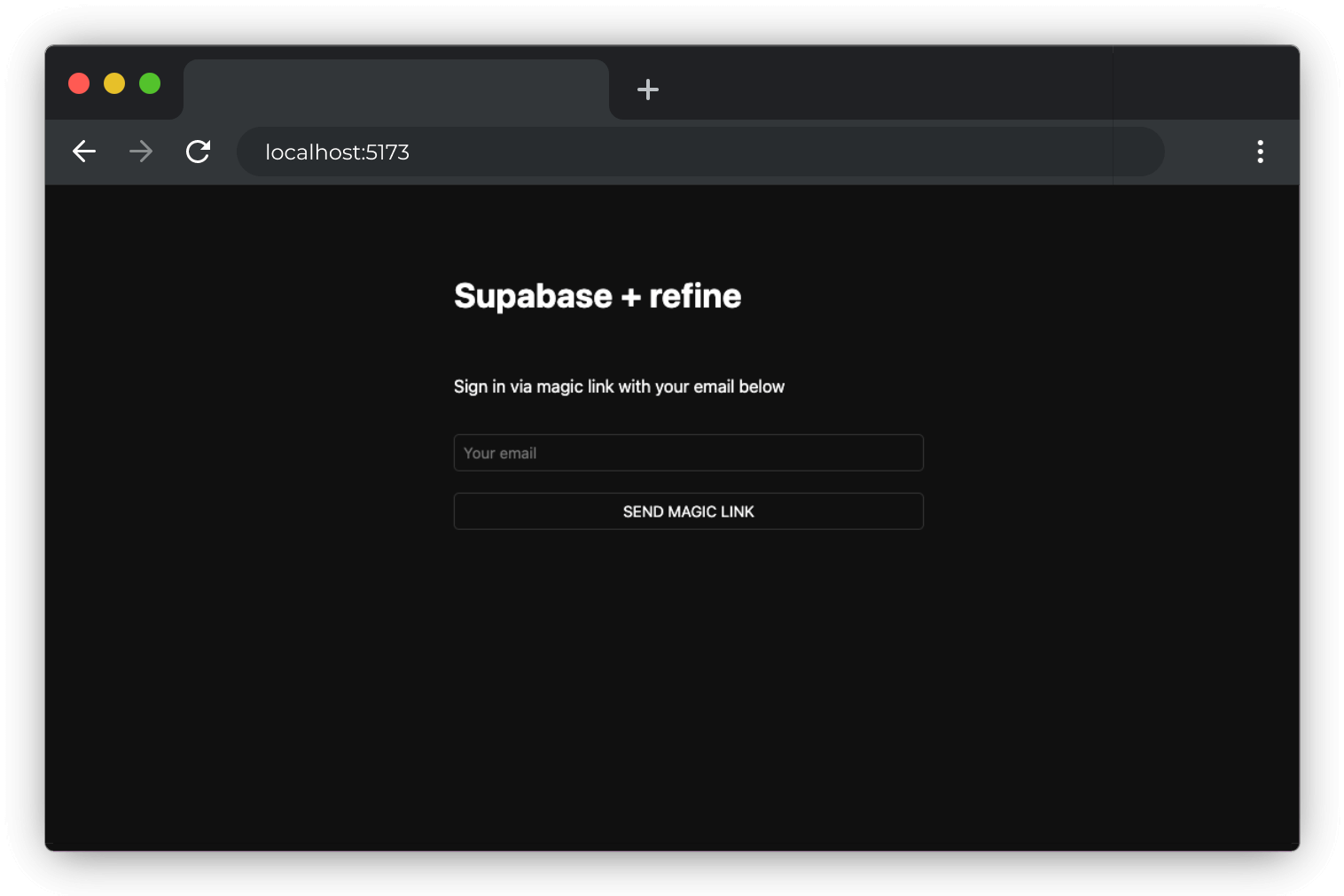
Task: Click the Supabase + refine heading
Action: pyautogui.click(x=597, y=295)
